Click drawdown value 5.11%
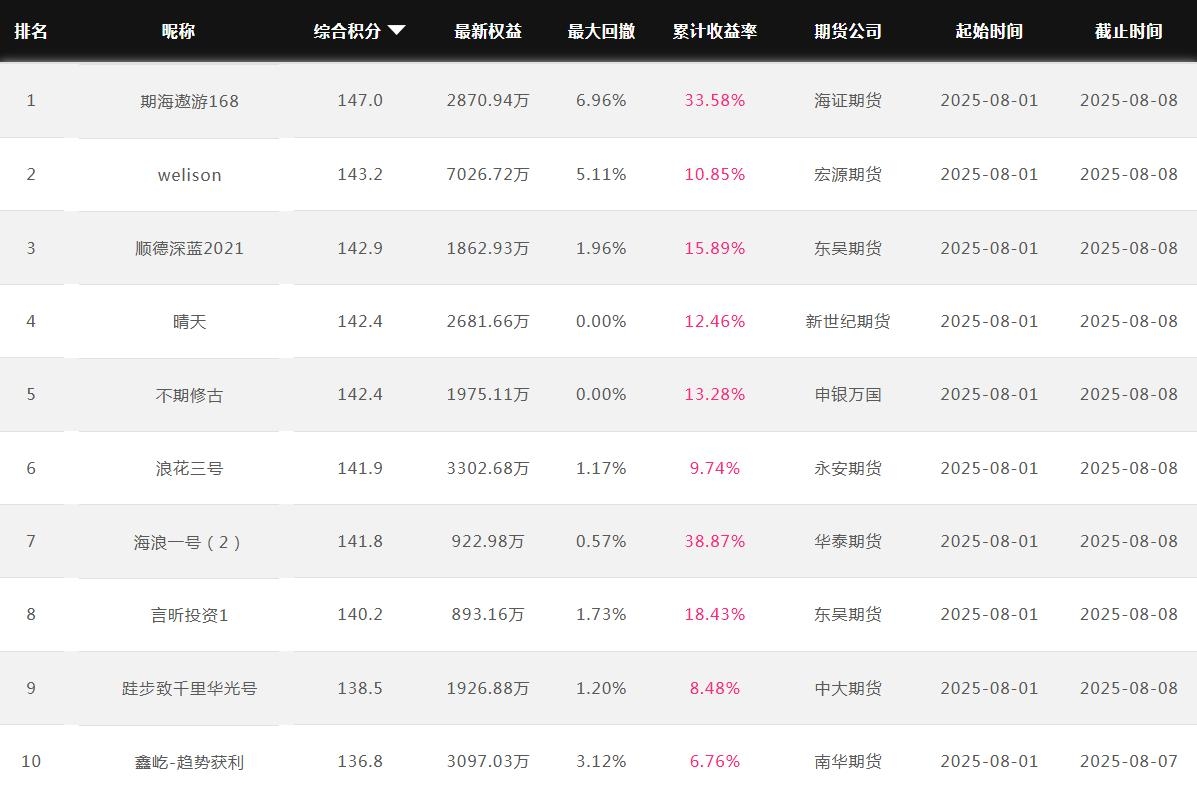 point(601,174)
